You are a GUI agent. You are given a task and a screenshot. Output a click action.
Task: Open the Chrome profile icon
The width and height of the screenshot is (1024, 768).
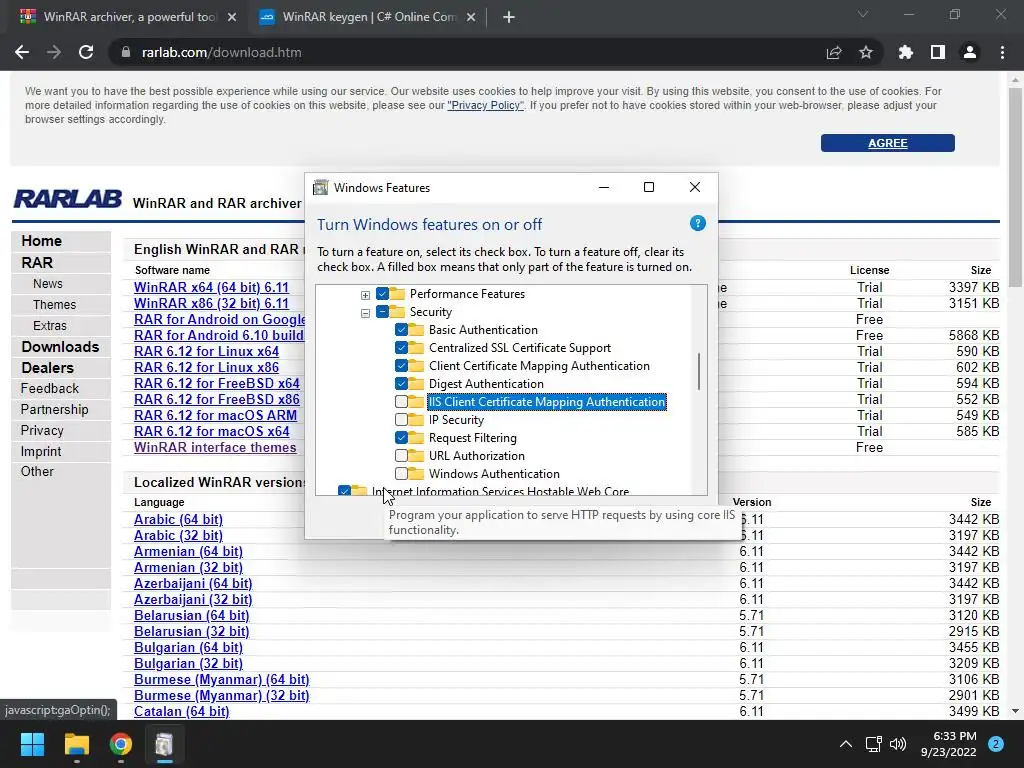pyautogui.click(x=970, y=52)
